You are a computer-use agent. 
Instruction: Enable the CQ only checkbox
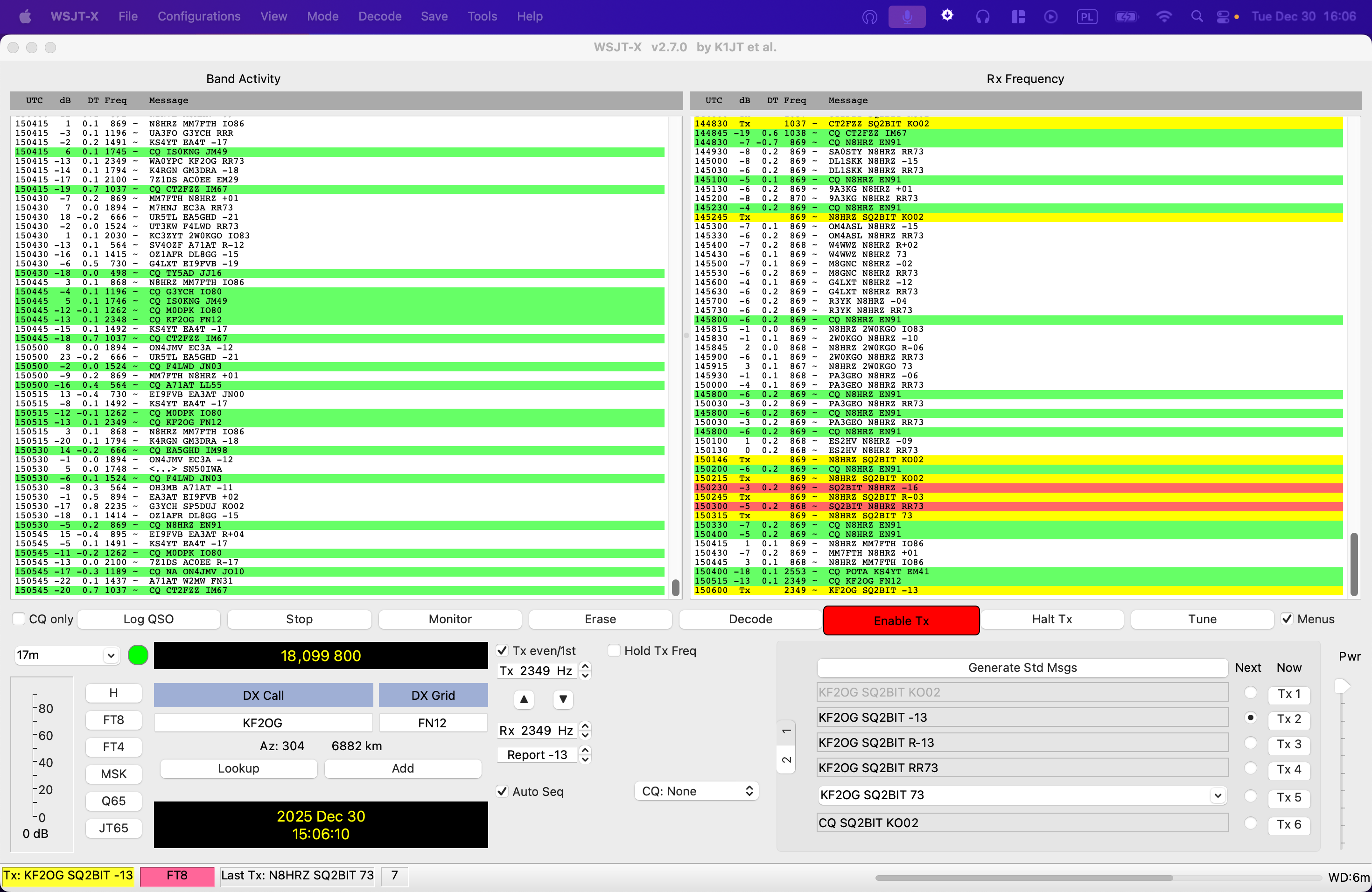tap(19, 619)
